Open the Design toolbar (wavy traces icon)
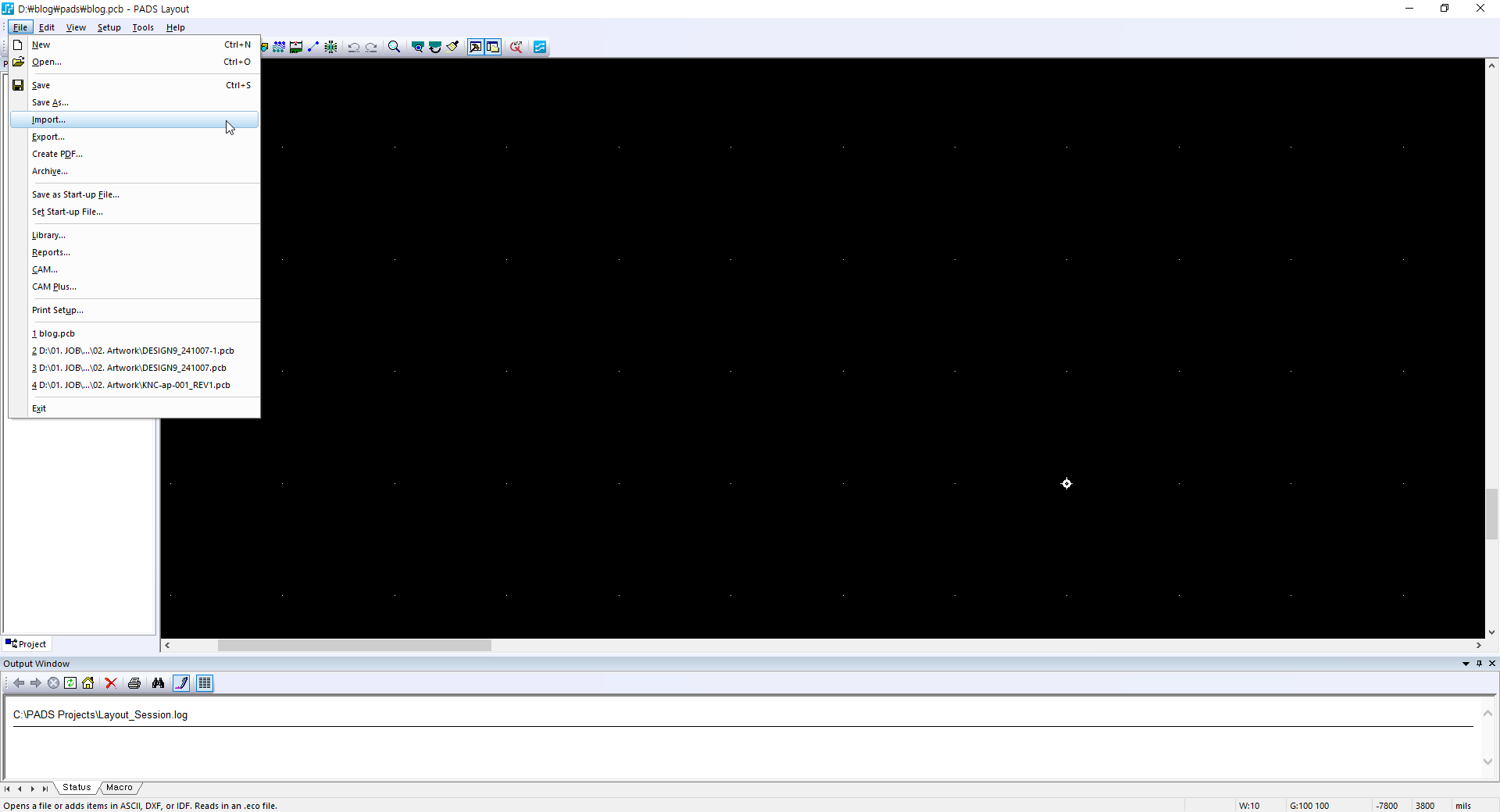The image size is (1500, 812). [x=279, y=47]
